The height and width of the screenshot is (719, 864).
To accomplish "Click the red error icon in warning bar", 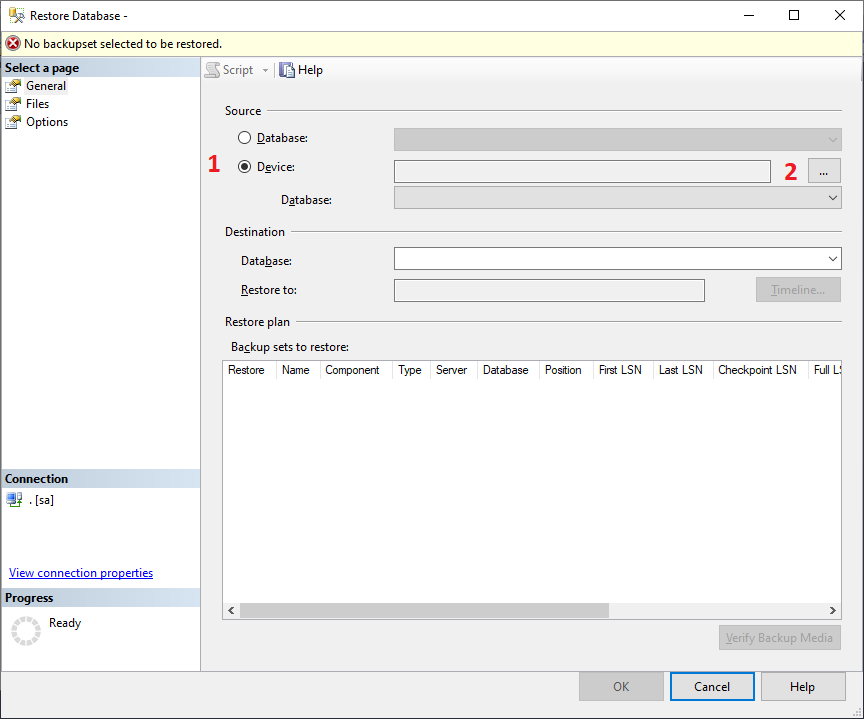I will click(13, 44).
